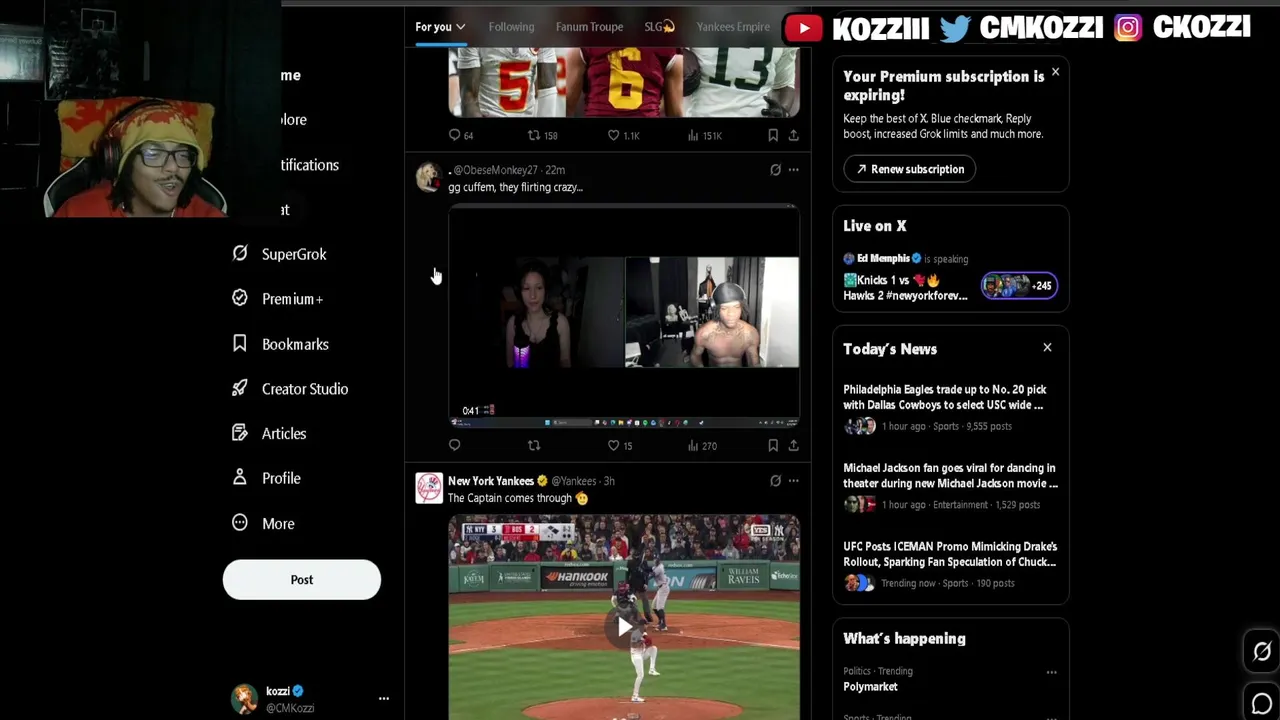The image size is (1280, 720).
Task: Open Philadelphia Eagles trade up news
Action: tap(951, 407)
